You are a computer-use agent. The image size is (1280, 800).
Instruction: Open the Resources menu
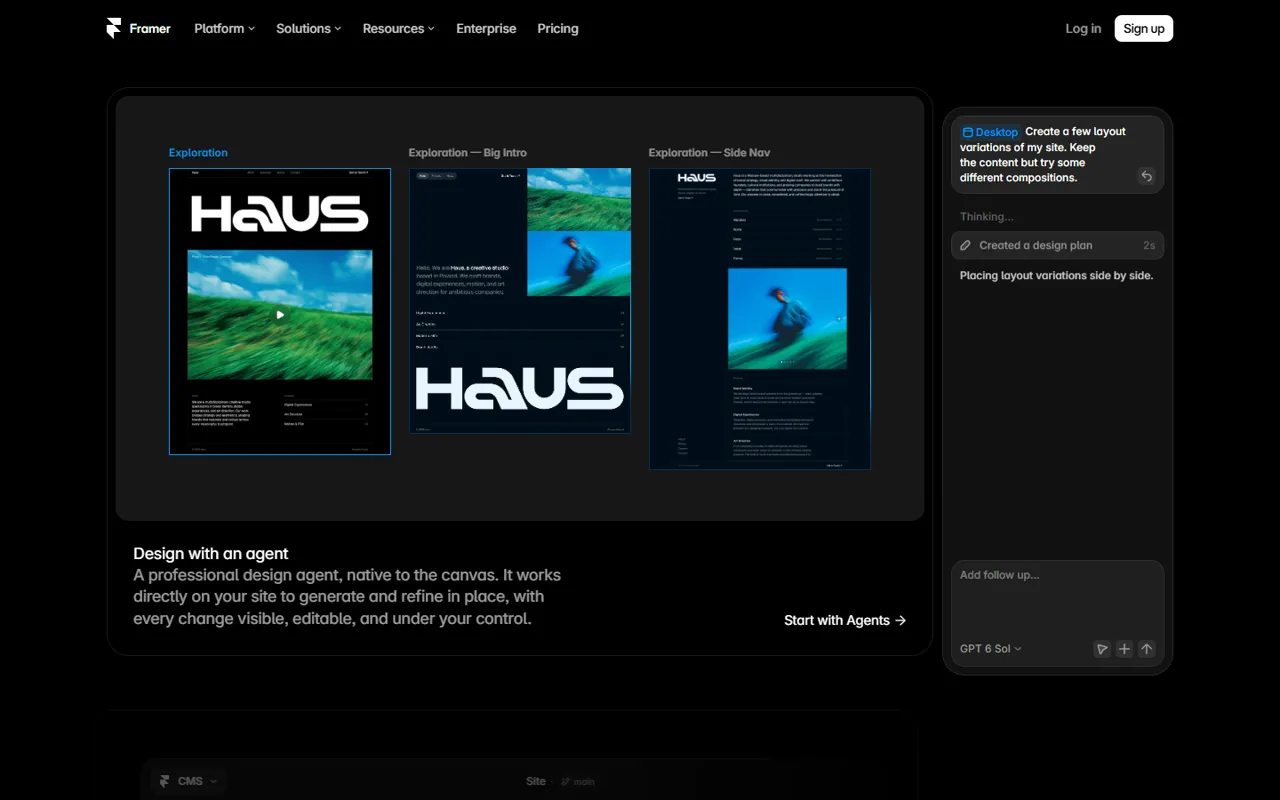pos(398,28)
